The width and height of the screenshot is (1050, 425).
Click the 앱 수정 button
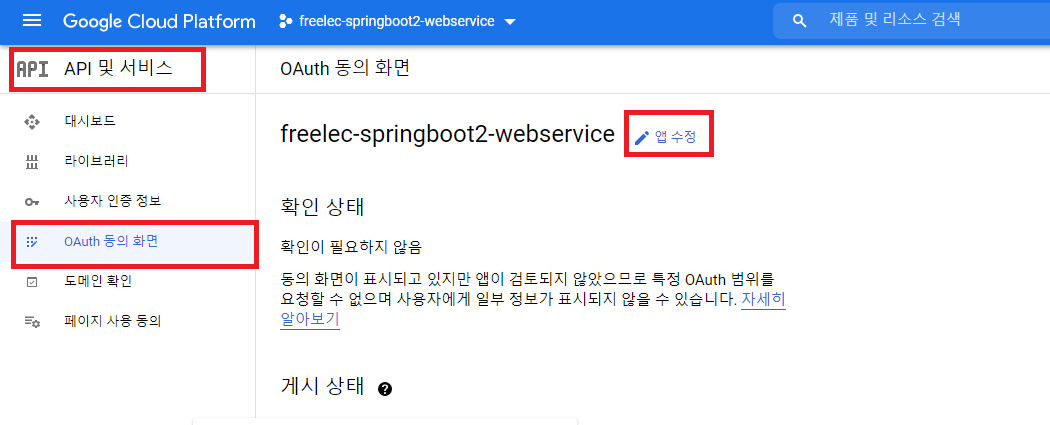(668, 137)
